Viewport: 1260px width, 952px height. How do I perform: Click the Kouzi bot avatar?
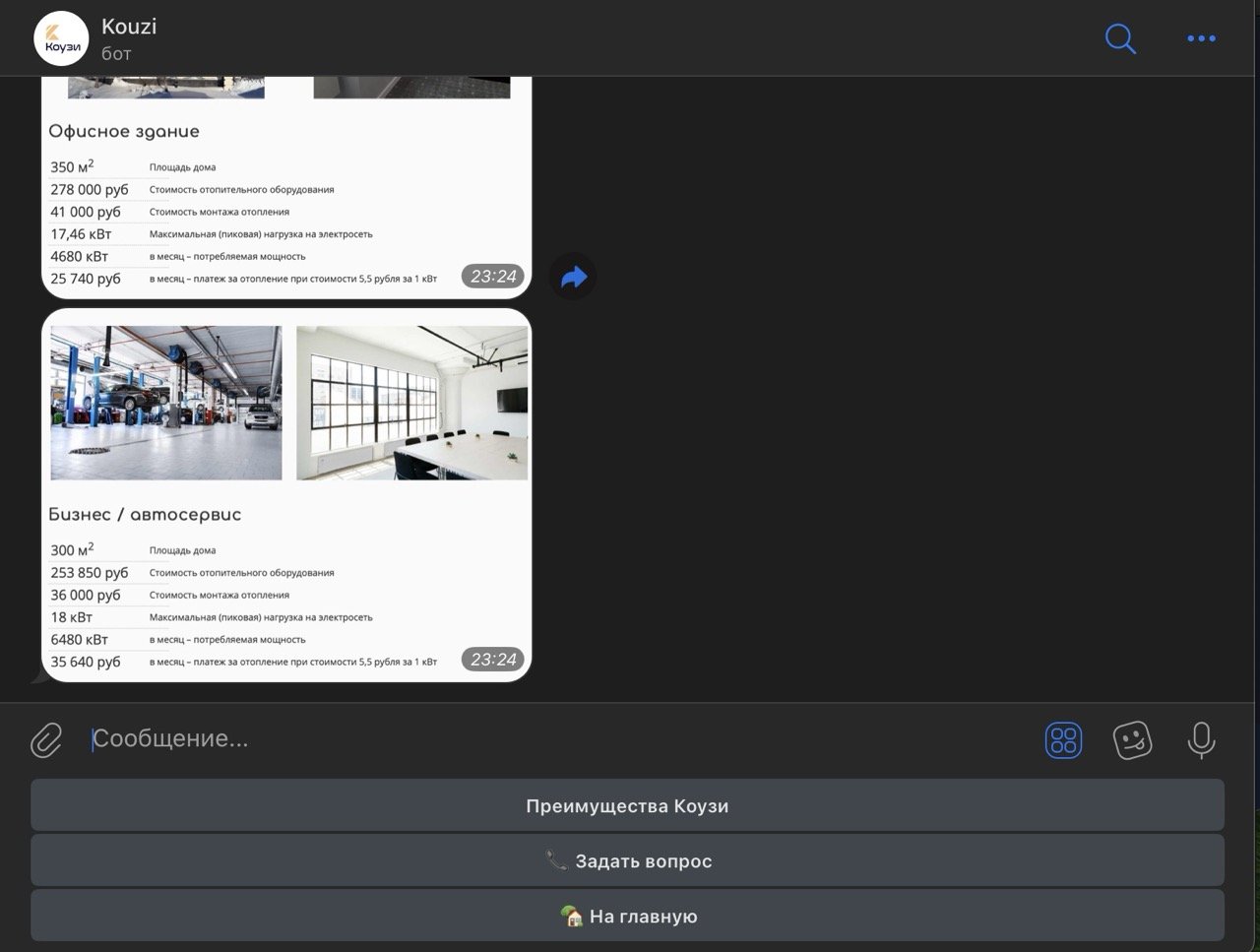61,38
